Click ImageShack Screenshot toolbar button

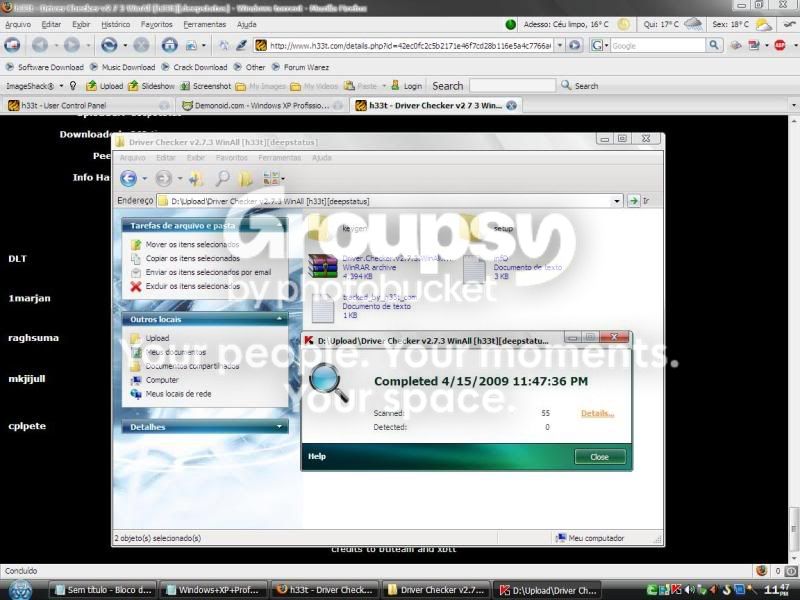tap(206, 86)
